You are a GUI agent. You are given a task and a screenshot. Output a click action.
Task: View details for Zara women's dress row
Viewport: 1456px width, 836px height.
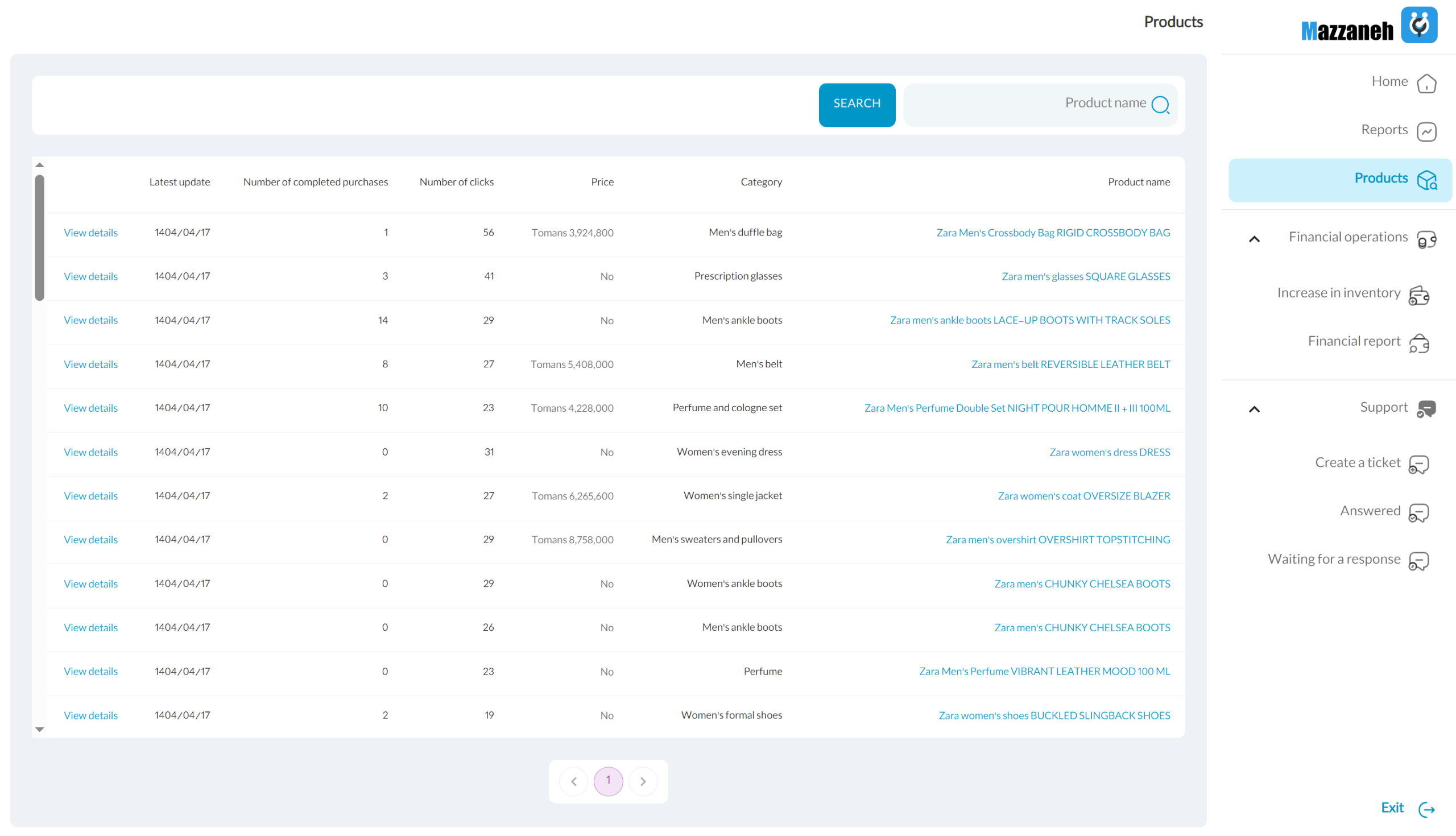pos(90,452)
